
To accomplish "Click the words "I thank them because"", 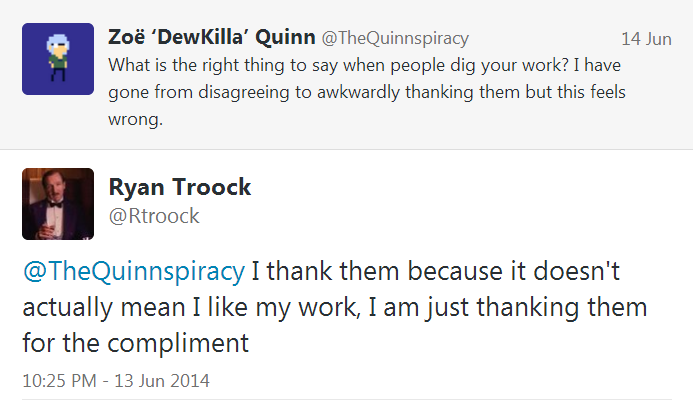I will [x=377, y=271].
